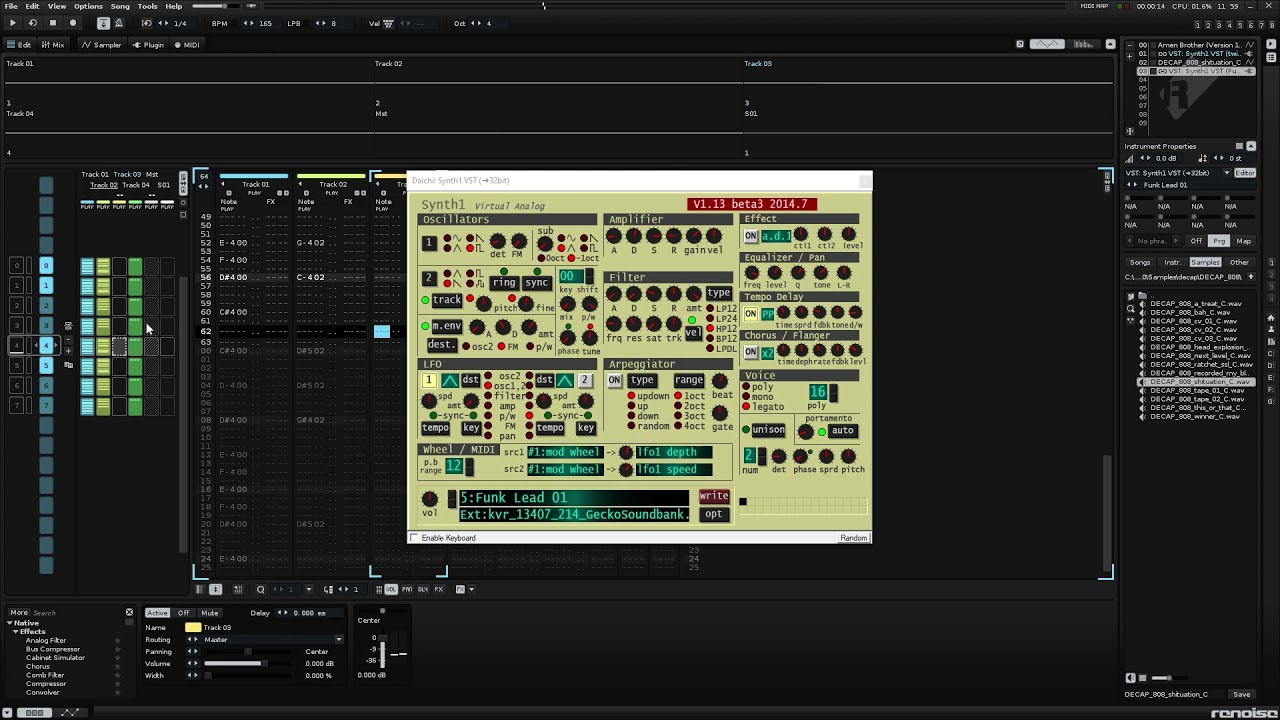Viewport: 1280px width, 720px height.
Task: Show delay column via DLY icon
Action: click(x=423, y=589)
